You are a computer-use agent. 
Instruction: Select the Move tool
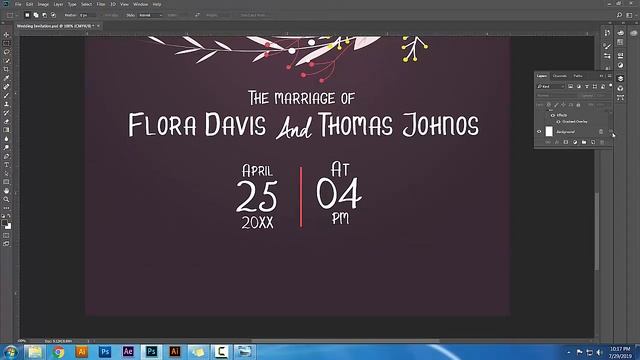tap(6, 35)
